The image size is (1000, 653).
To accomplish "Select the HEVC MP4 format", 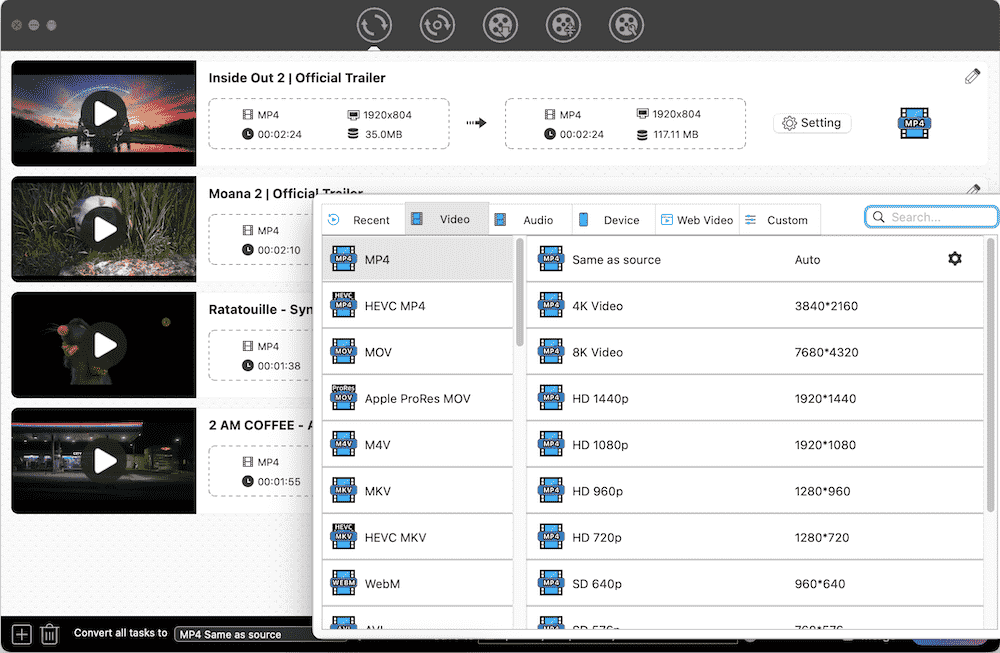I will (x=417, y=305).
